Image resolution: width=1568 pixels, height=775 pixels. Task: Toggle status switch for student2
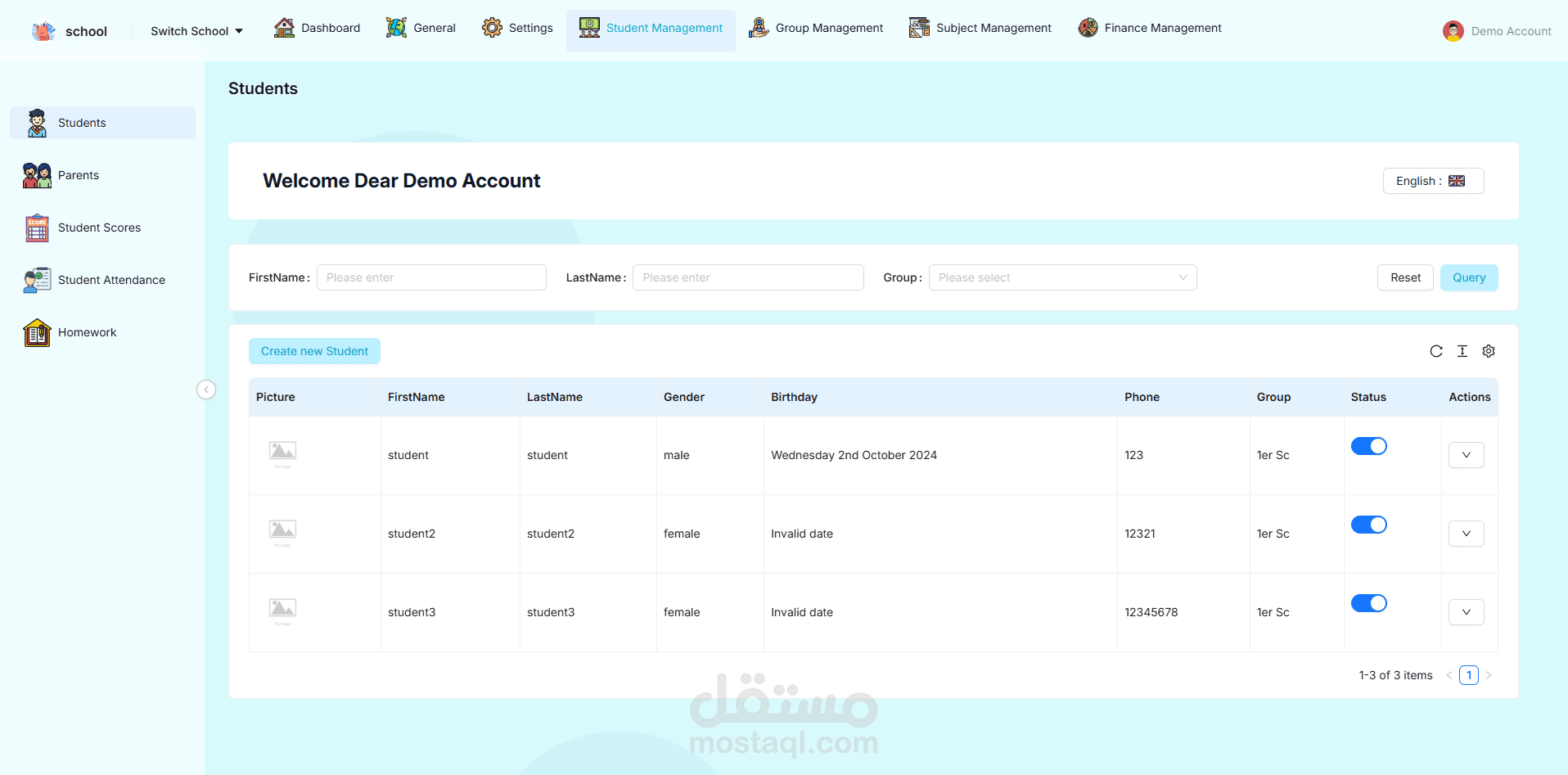1369,525
